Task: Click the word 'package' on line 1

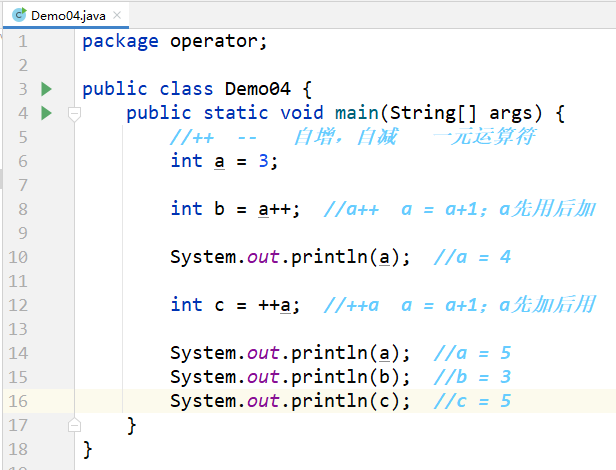Action: (120, 42)
